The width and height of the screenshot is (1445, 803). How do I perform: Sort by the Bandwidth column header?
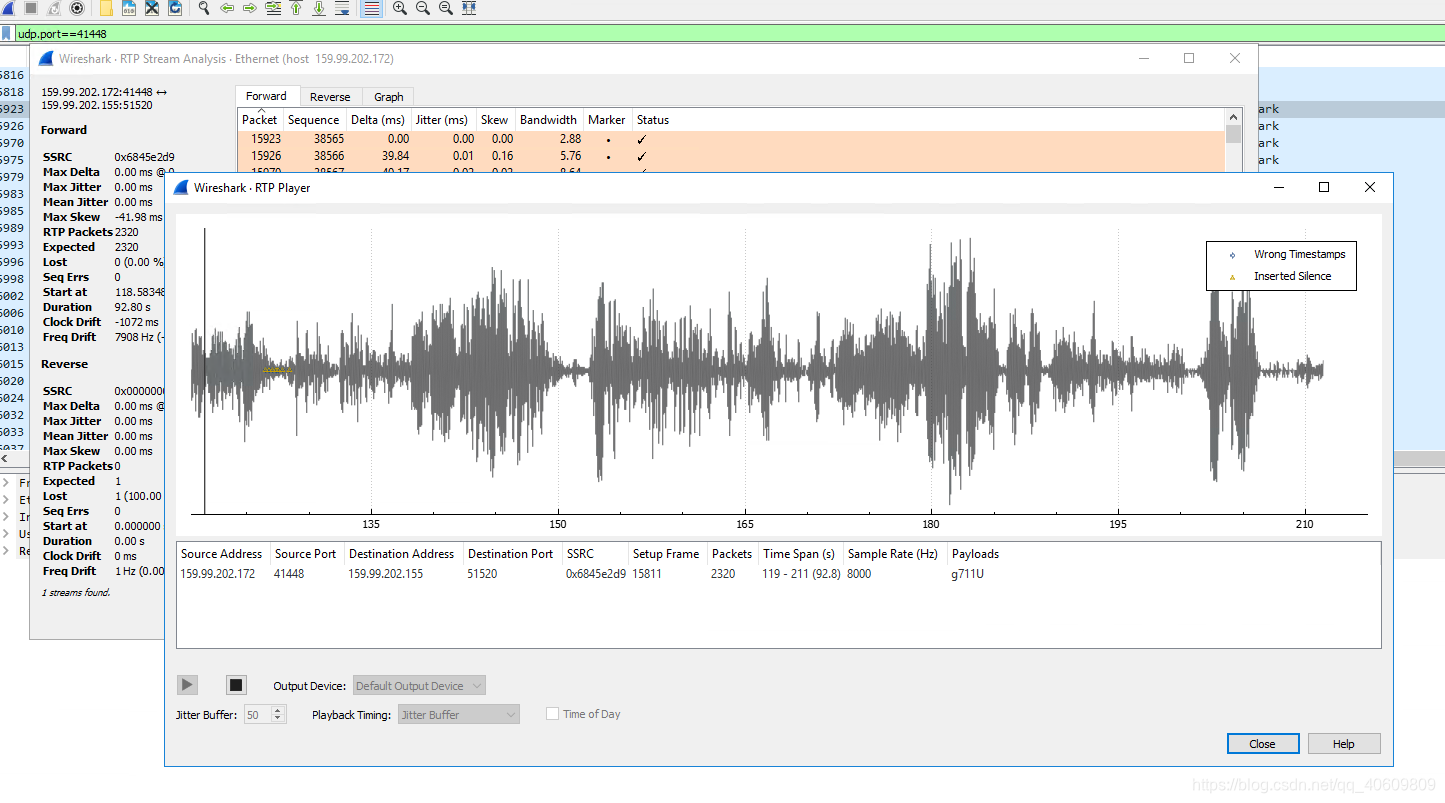548,120
